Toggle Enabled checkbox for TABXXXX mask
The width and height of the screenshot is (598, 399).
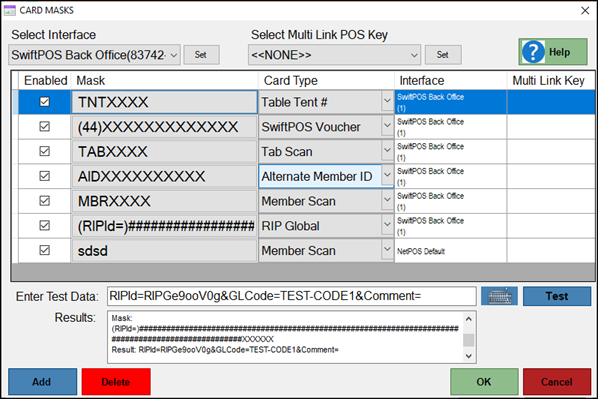tap(45, 151)
